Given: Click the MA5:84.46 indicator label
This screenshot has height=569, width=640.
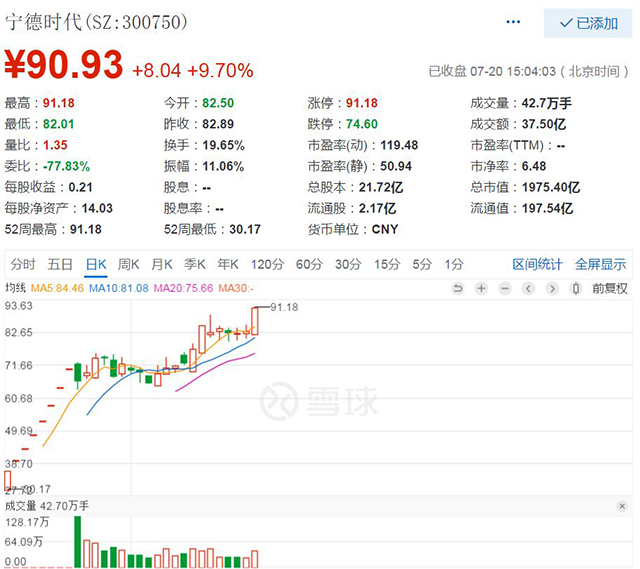Looking at the screenshot, I should pyautogui.click(x=57, y=288).
